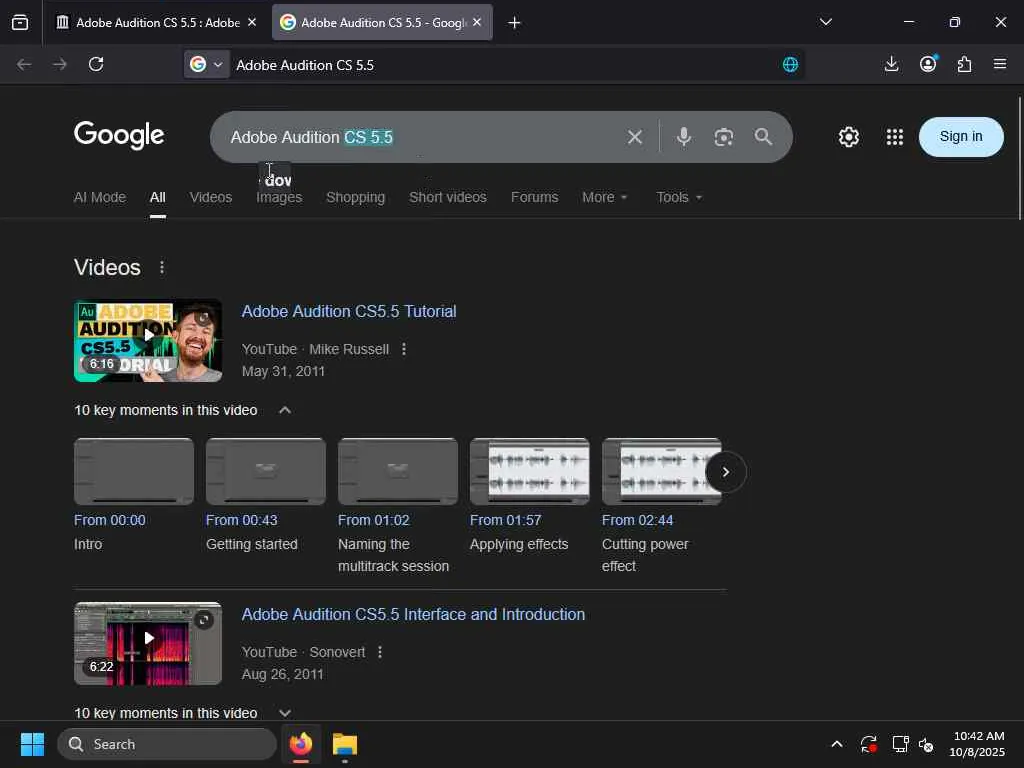Image resolution: width=1024 pixels, height=768 pixels.
Task: Go back to previous page
Action: [x=24, y=65]
